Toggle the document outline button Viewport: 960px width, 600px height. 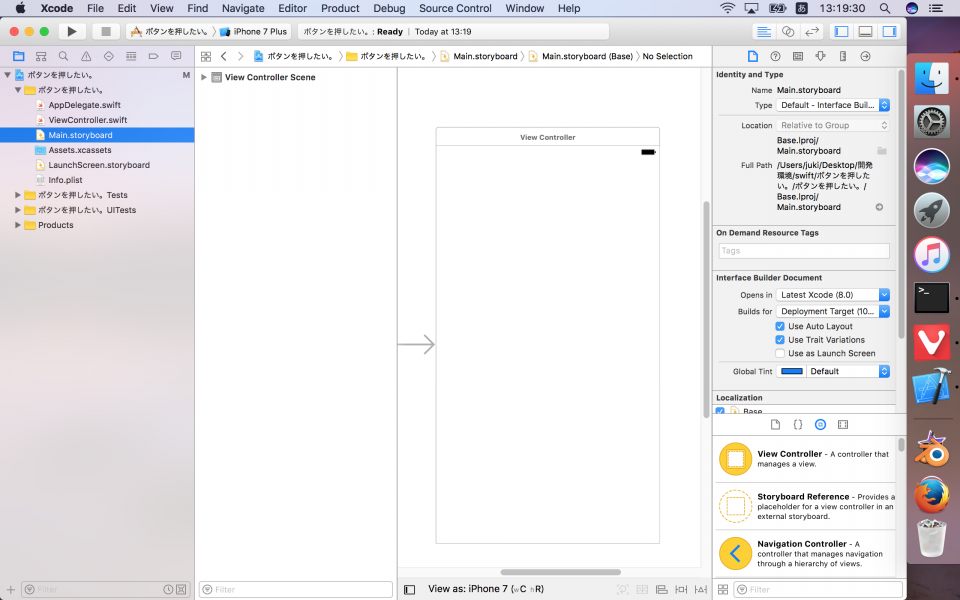tap(409, 590)
